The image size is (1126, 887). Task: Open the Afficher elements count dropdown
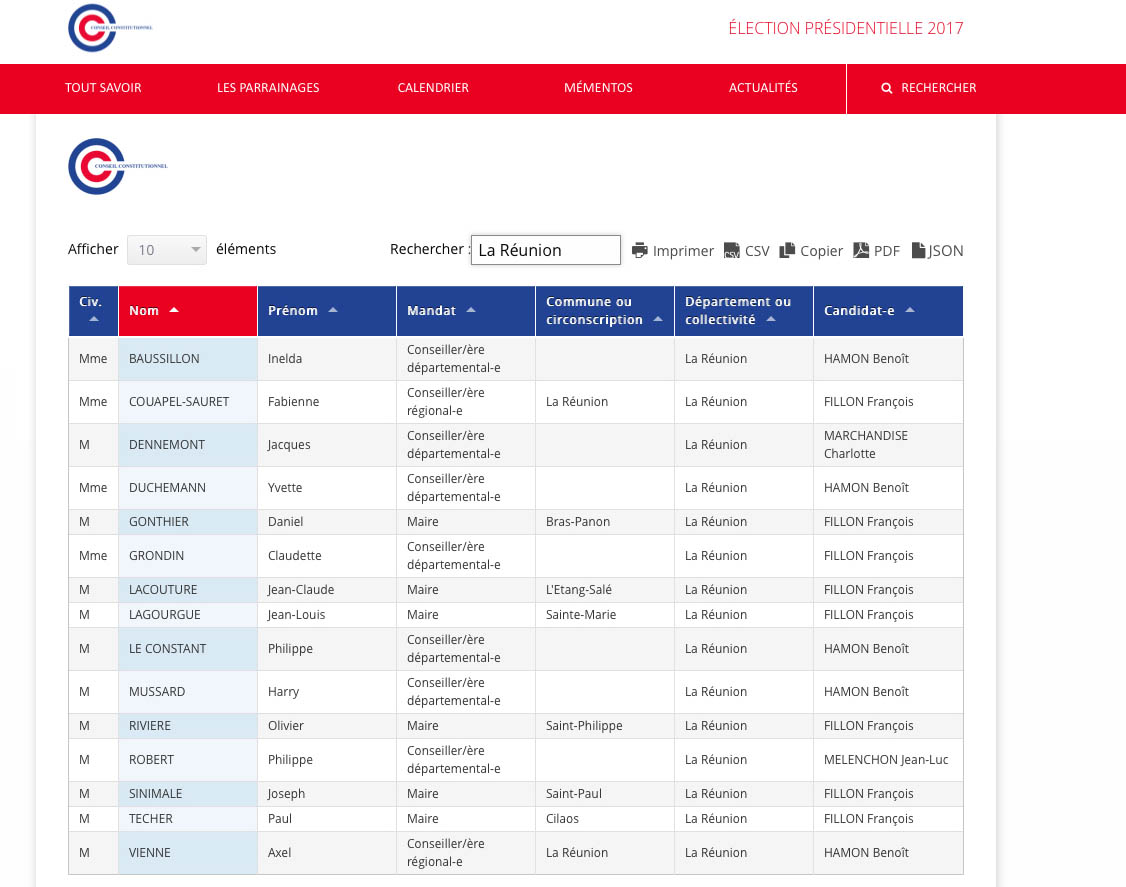click(166, 250)
